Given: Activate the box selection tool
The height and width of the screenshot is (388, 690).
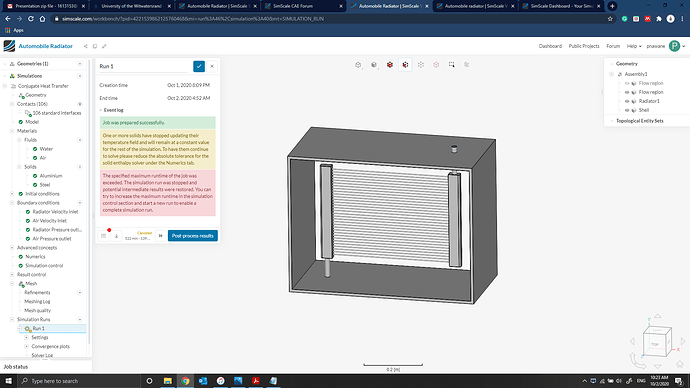Looking at the screenshot, I should coord(452,65).
